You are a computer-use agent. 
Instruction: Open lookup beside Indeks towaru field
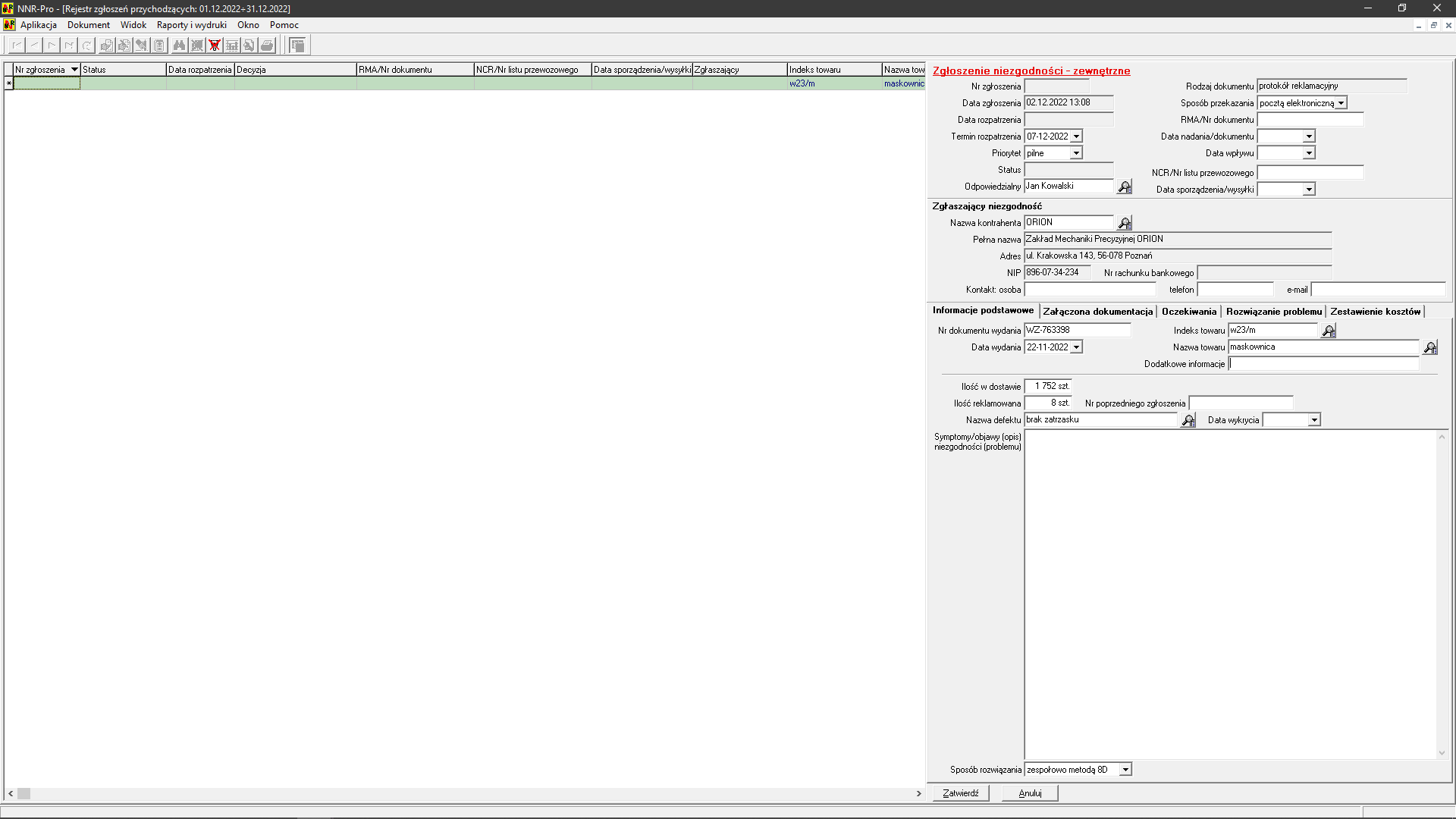coord(1329,331)
